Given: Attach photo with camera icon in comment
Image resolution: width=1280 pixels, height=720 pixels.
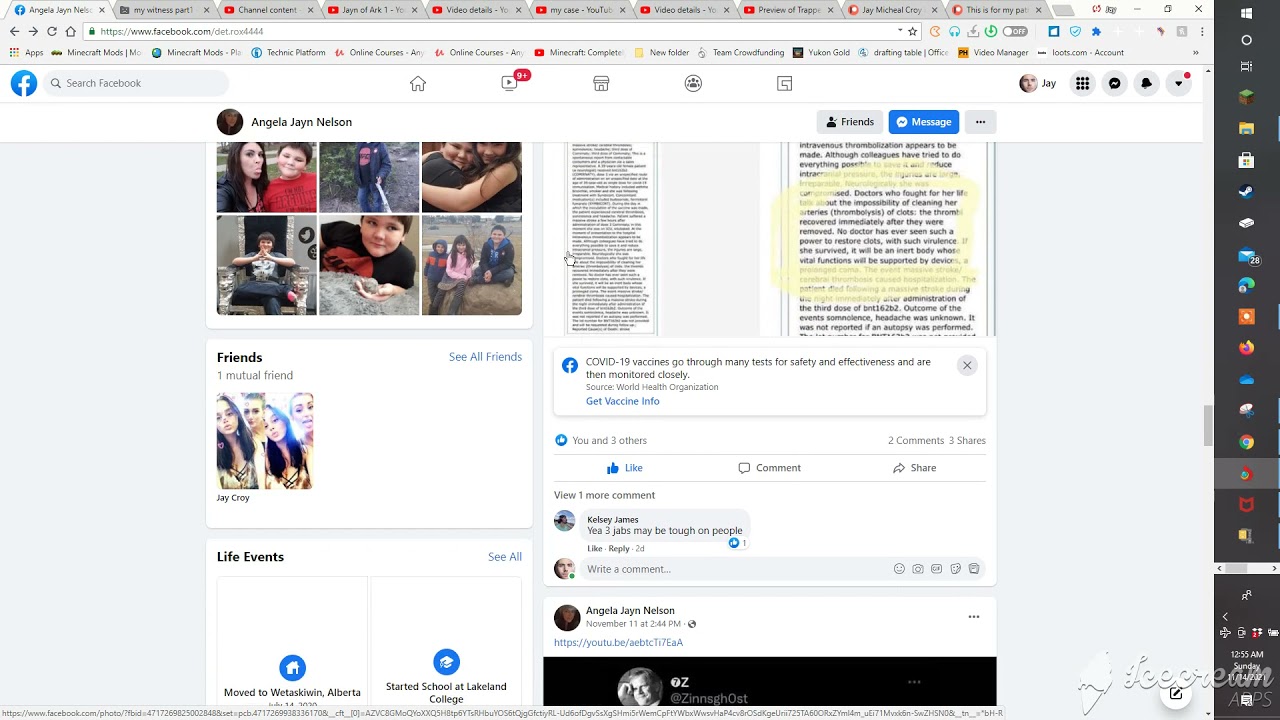Looking at the screenshot, I should click(918, 569).
